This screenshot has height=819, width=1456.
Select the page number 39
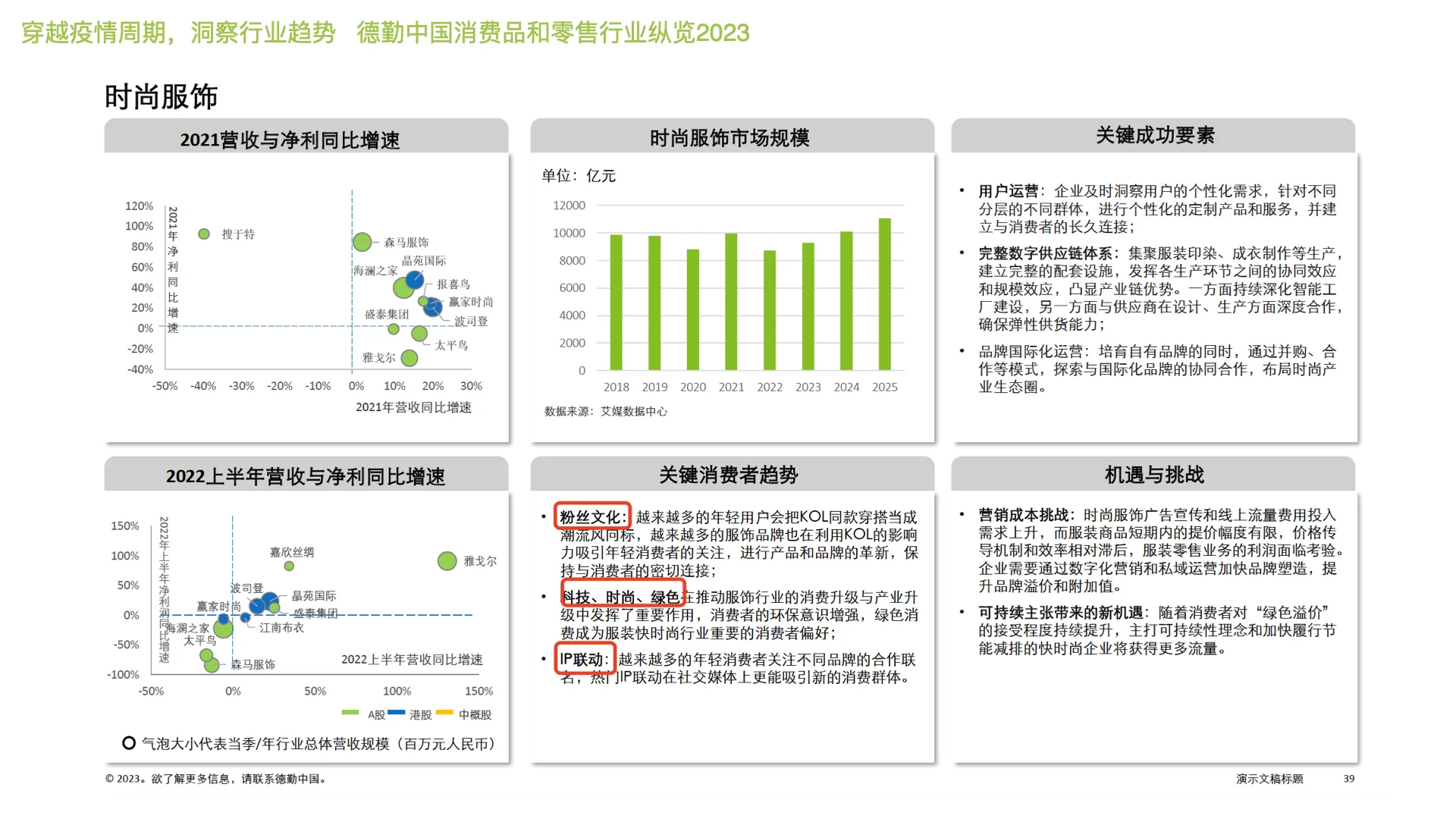click(1350, 778)
